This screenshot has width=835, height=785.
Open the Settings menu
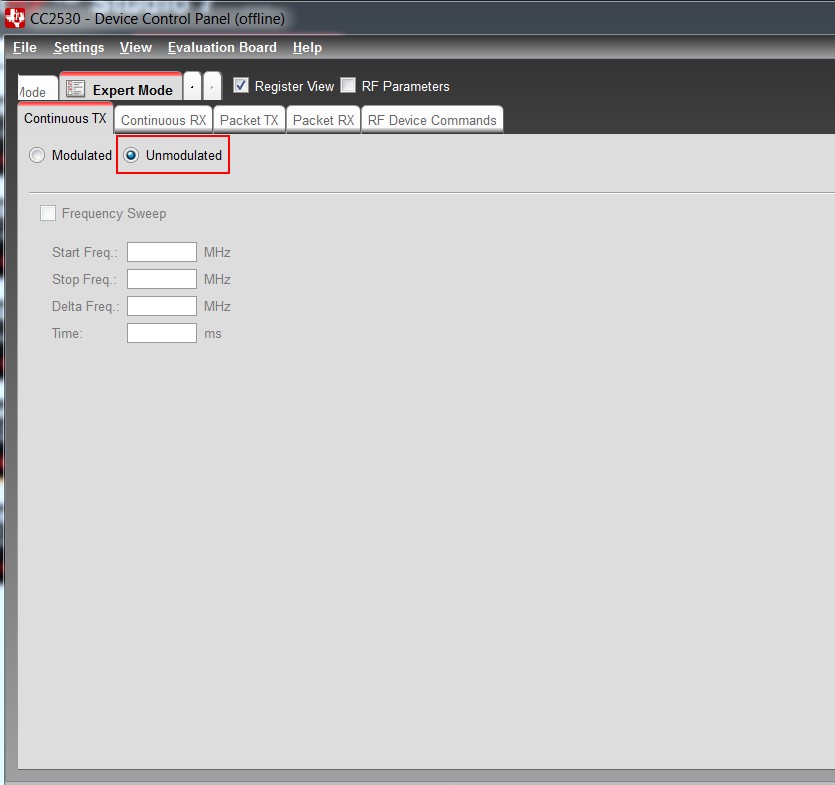point(79,47)
